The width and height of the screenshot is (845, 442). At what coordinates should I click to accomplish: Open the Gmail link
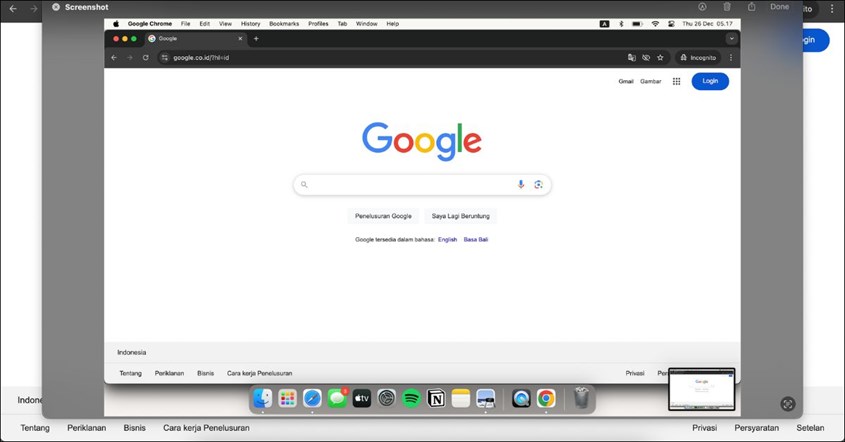tap(626, 81)
